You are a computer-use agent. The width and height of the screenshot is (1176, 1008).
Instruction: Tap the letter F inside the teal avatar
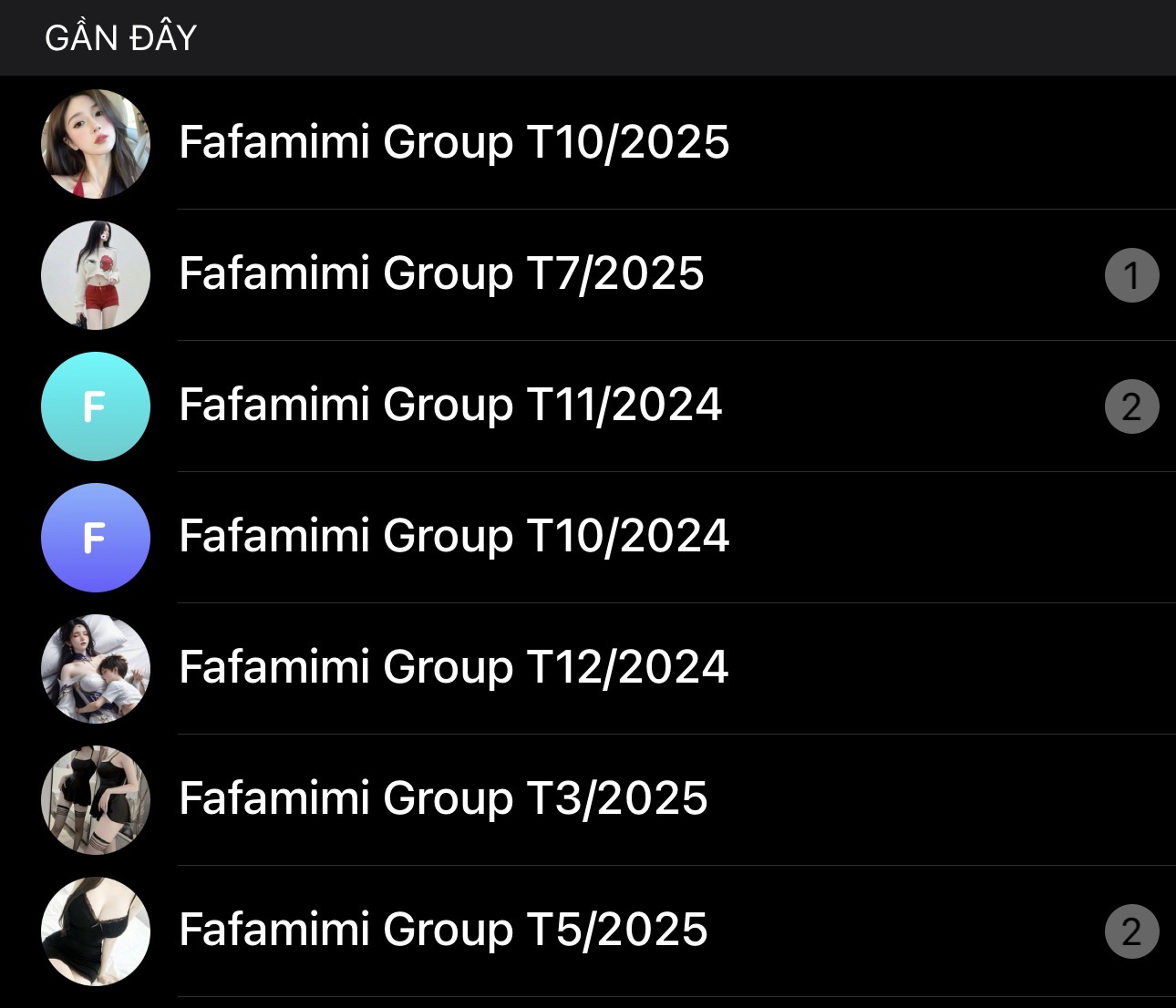(94, 407)
